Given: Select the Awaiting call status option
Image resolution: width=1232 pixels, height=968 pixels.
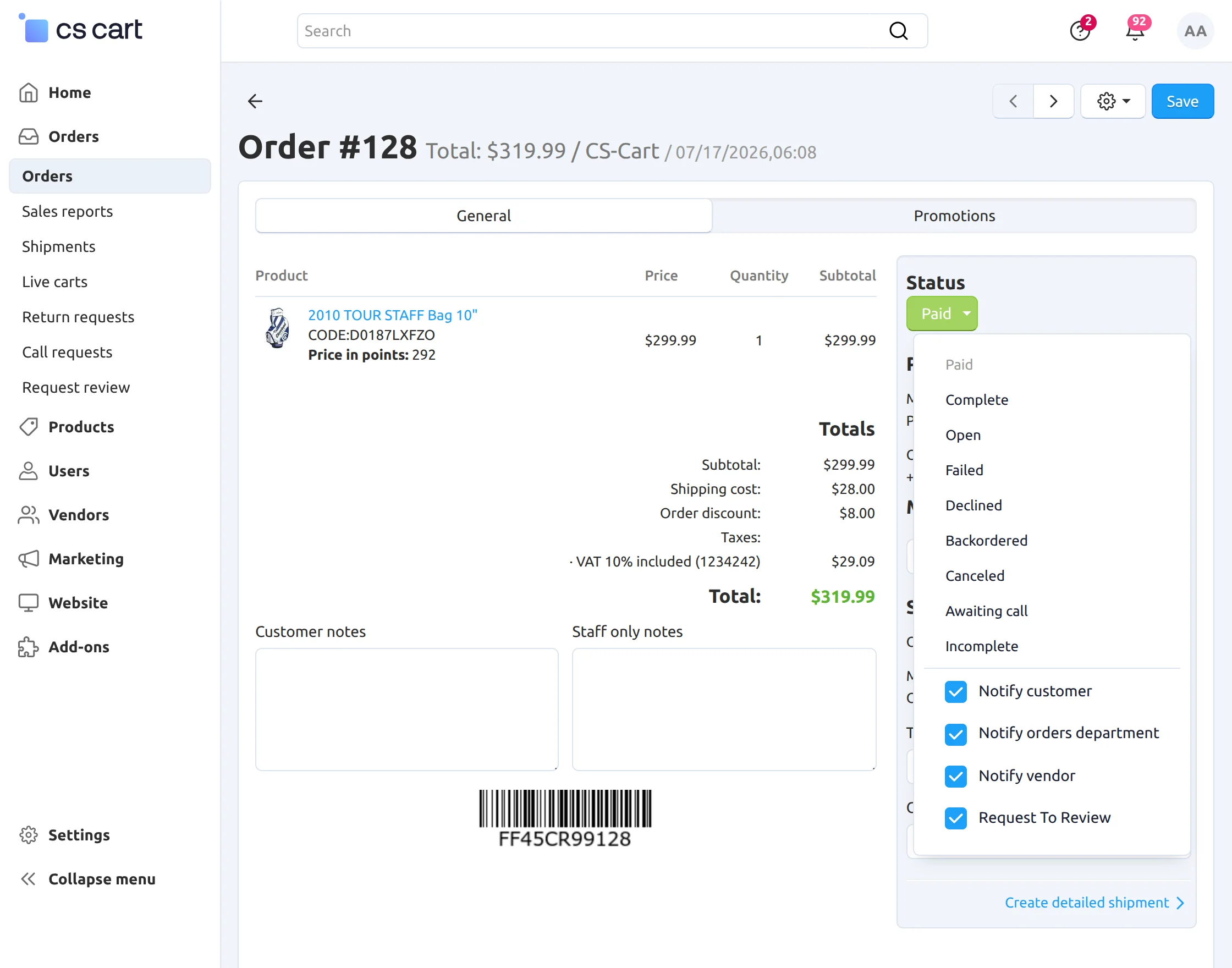Looking at the screenshot, I should (986, 610).
